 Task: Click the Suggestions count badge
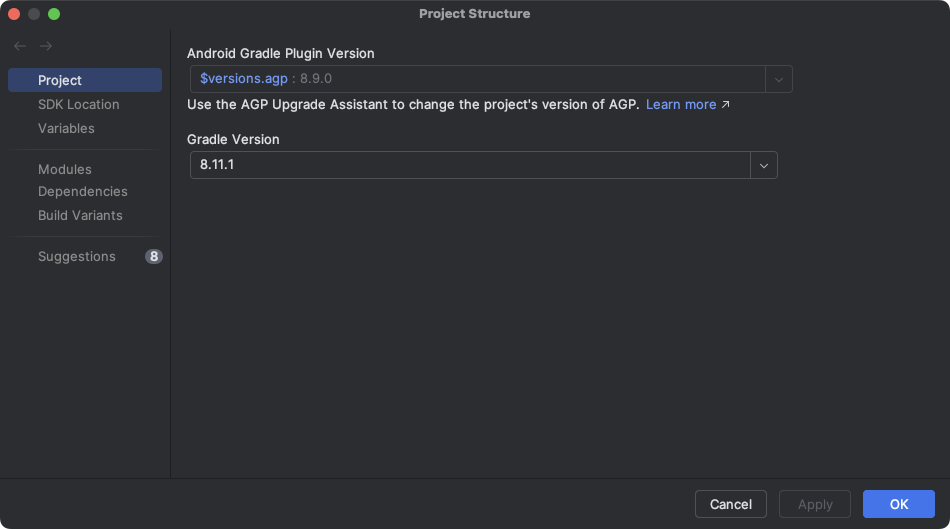coord(153,257)
